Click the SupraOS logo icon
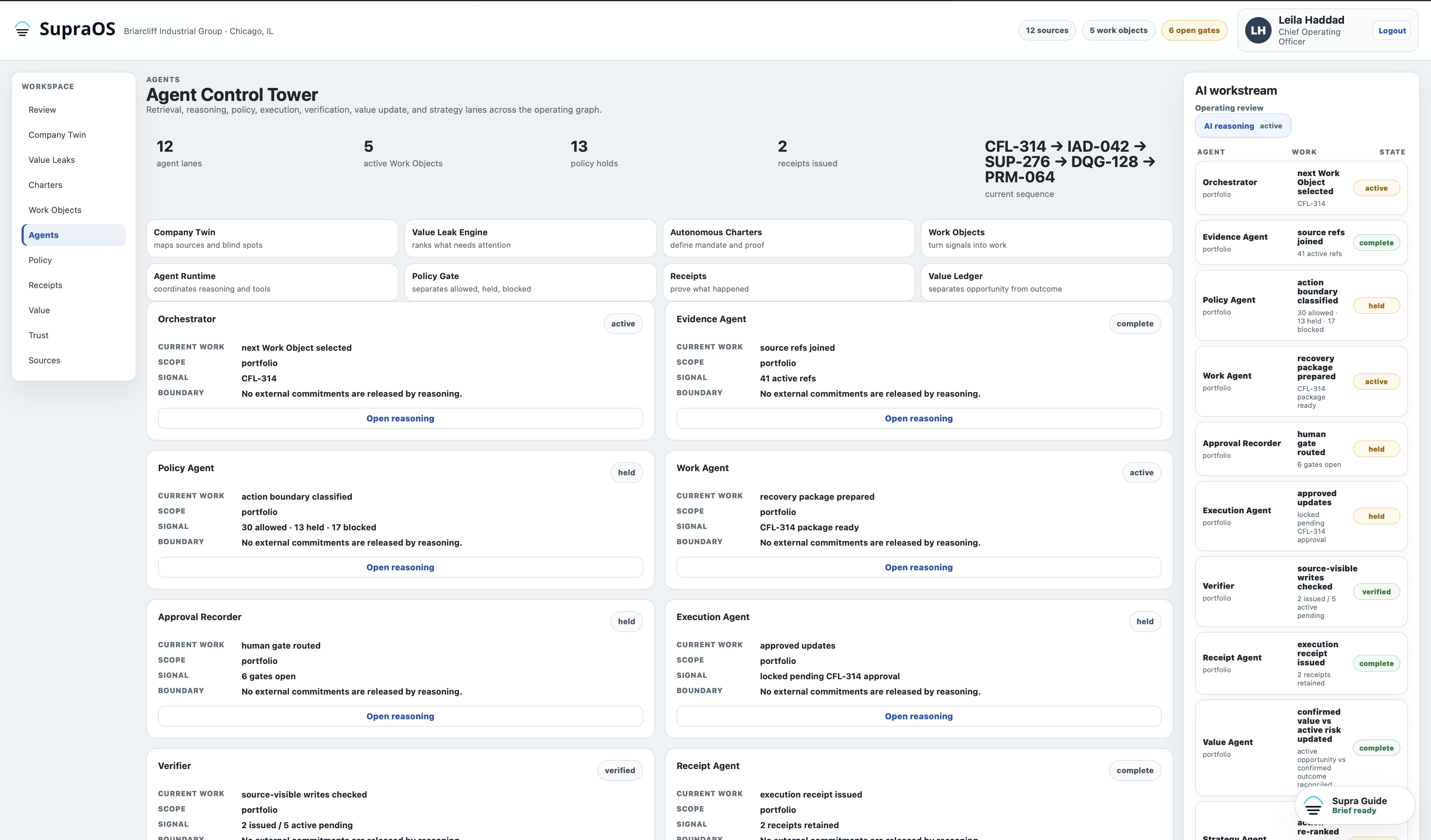This screenshot has width=1431, height=840. (x=22, y=29)
